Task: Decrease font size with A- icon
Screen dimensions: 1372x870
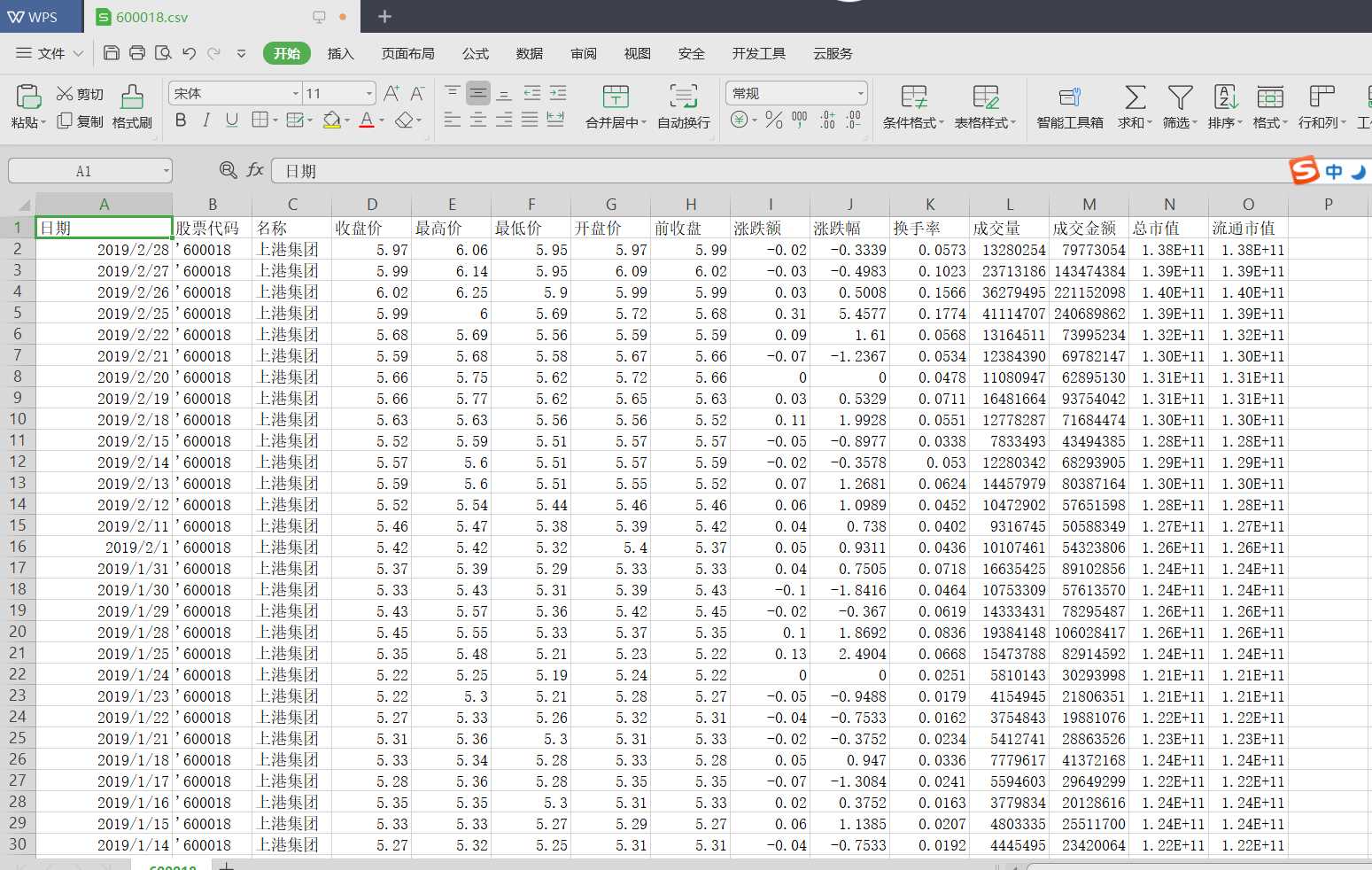Action: (417, 93)
